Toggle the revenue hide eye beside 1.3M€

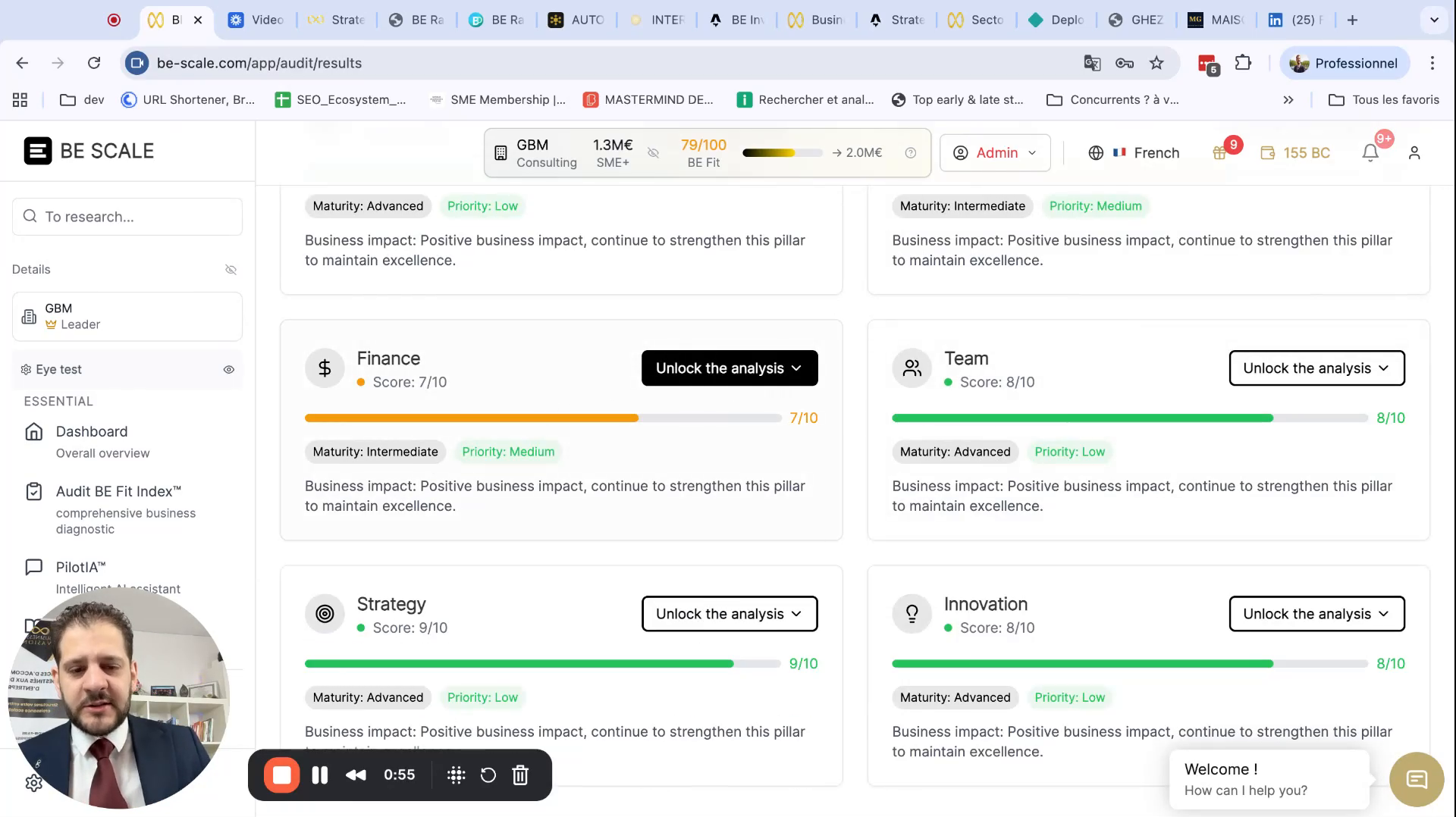(x=653, y=152)
